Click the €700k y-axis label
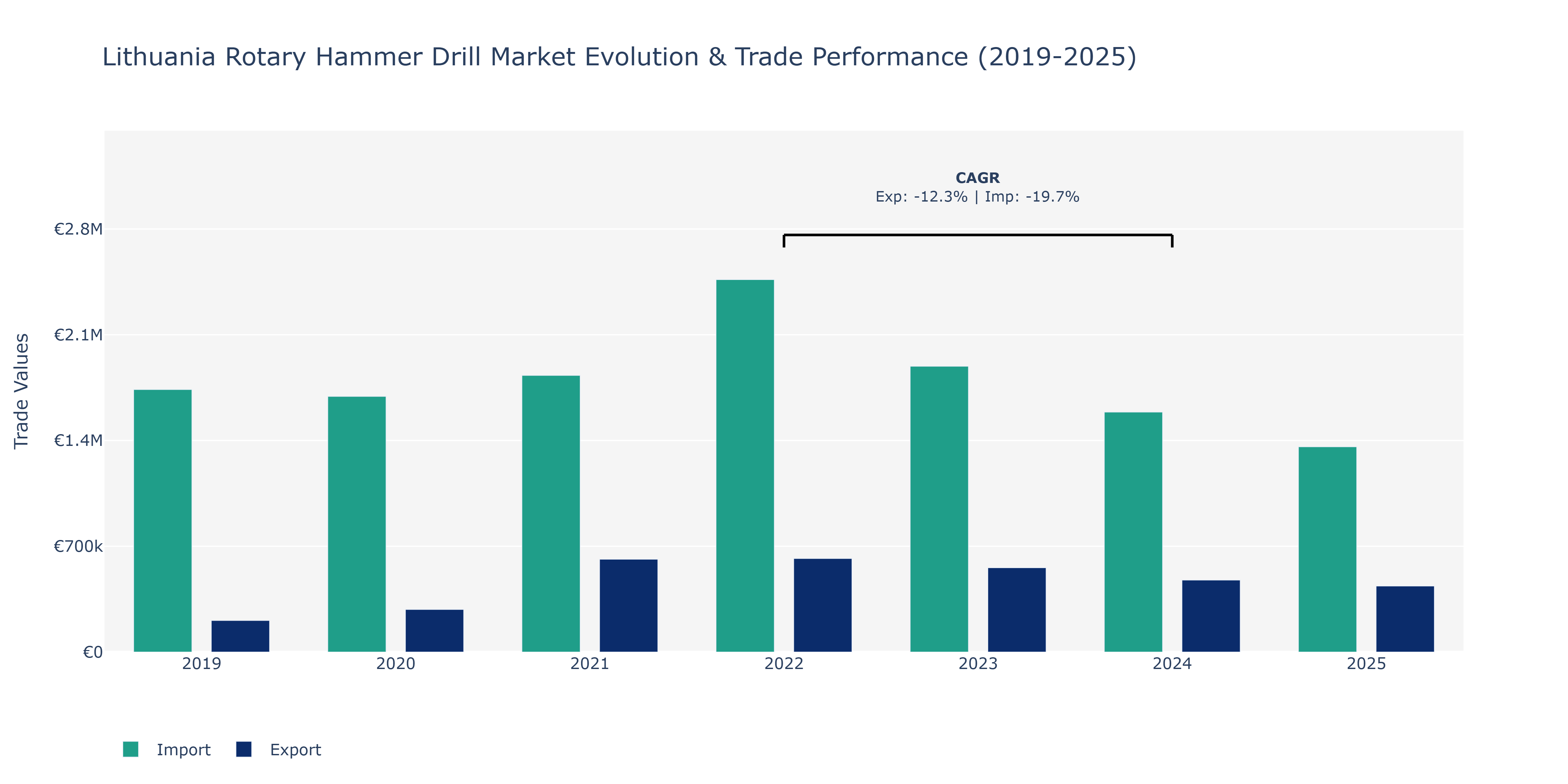Screen dimensions: 1568x784 click(x=78, y=546)
